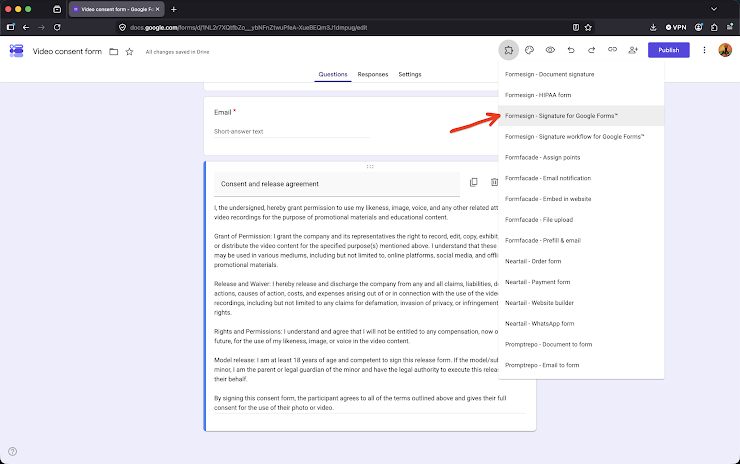Click the All changes saved in Drive status
740x464 pixels.
point(177,52)
